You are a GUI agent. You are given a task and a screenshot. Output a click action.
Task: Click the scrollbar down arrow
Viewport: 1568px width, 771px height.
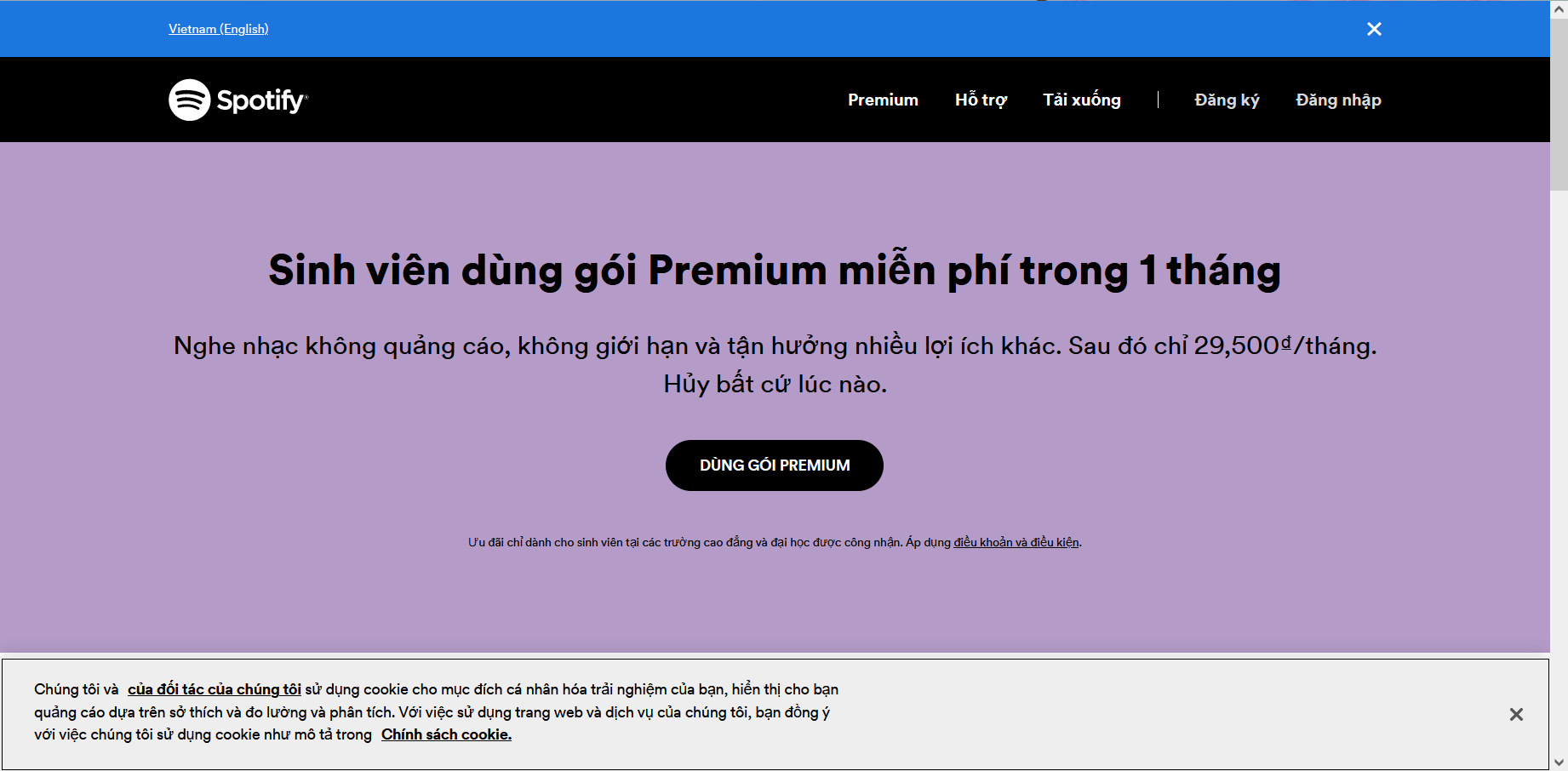click(1559, 762)
